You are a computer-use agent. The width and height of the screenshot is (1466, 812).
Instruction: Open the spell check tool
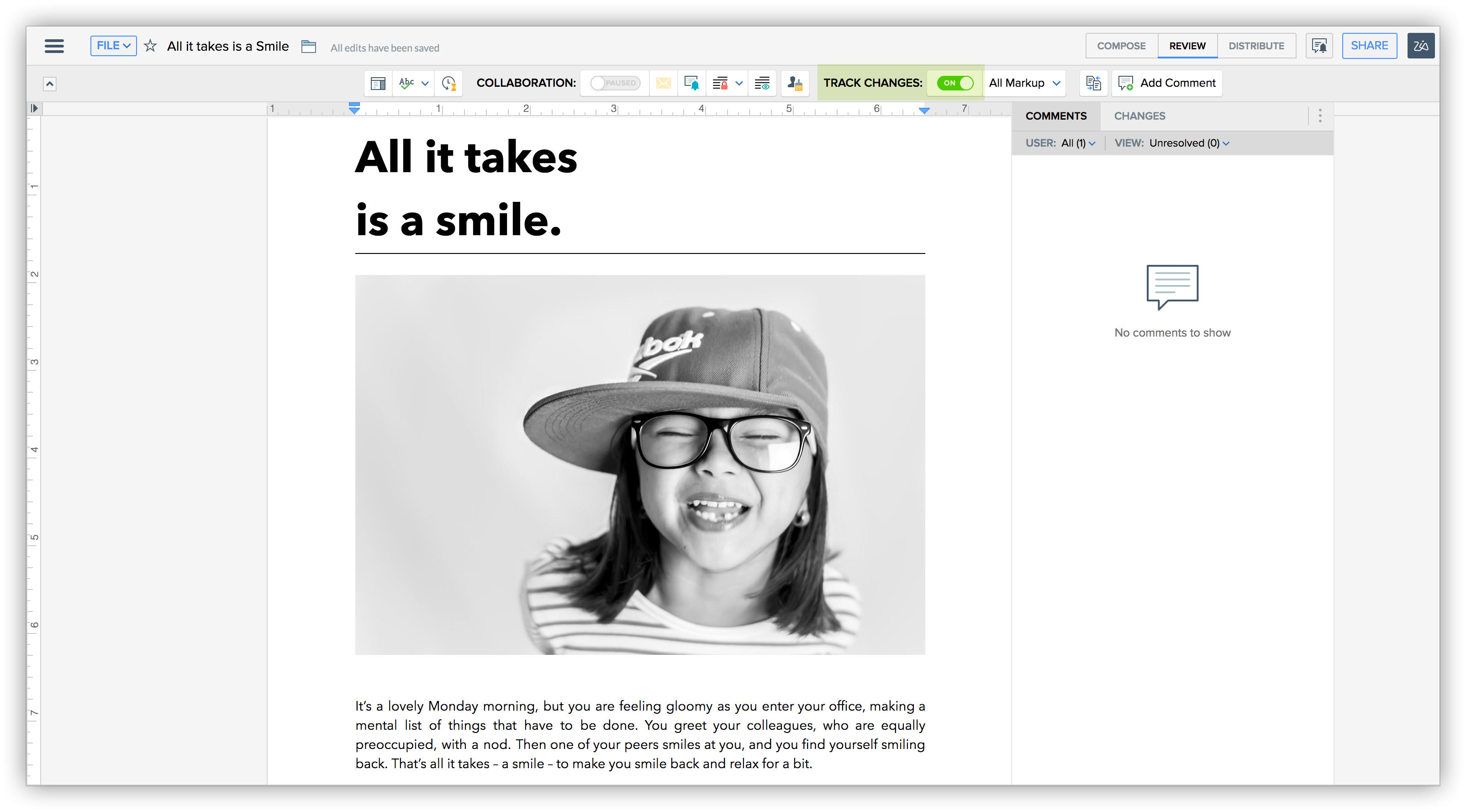(406, 83)
